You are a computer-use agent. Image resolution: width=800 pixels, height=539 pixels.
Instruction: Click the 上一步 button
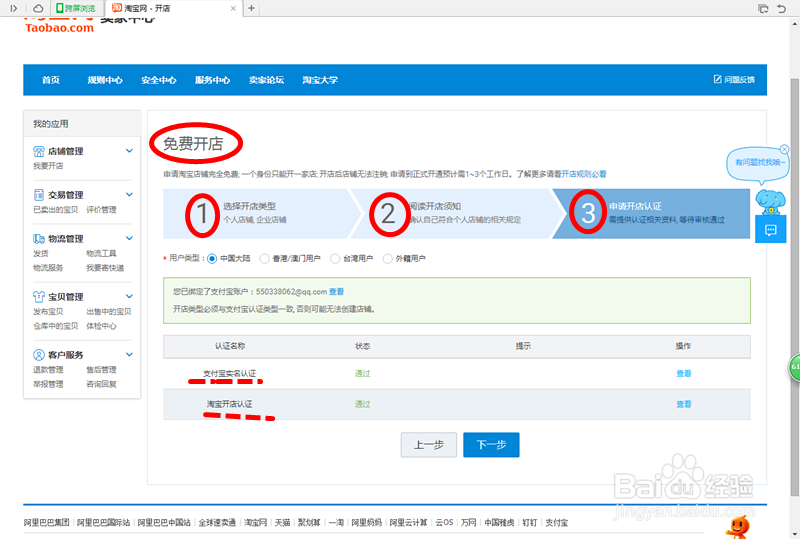[x=429, y=445]
